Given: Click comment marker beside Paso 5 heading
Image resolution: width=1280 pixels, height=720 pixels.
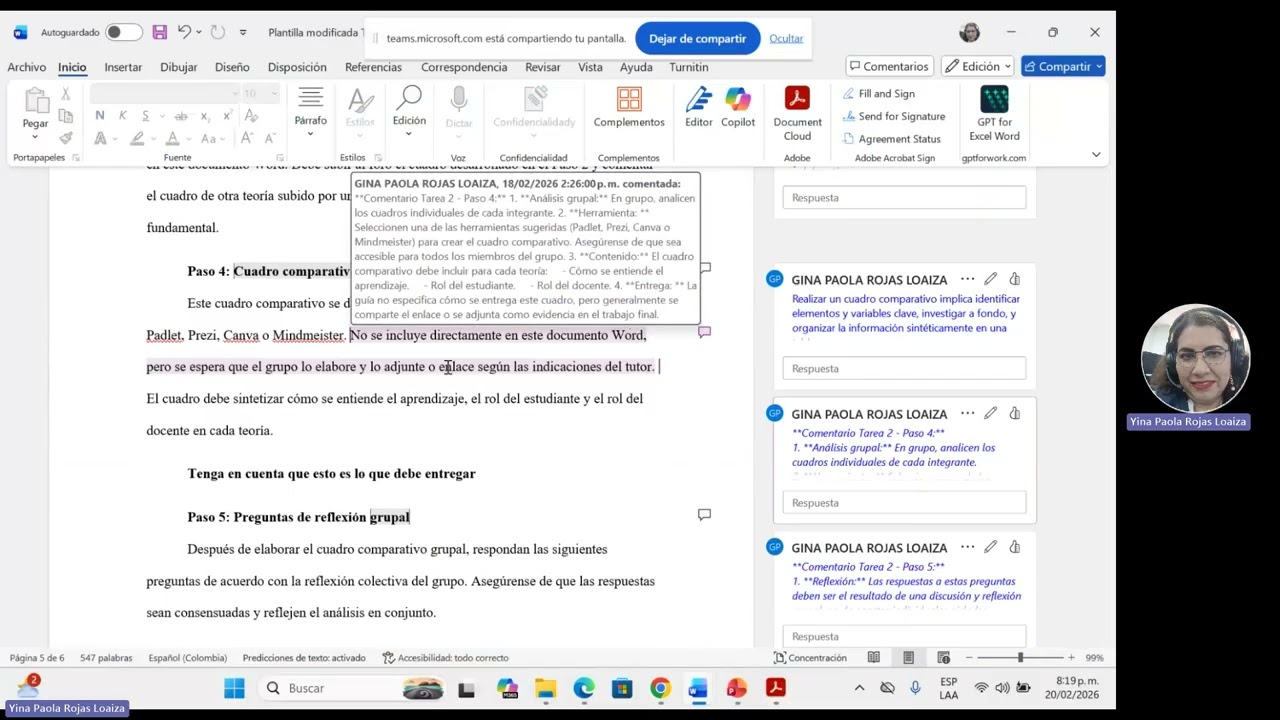Looking at the screenshot, I should [704, 515].
